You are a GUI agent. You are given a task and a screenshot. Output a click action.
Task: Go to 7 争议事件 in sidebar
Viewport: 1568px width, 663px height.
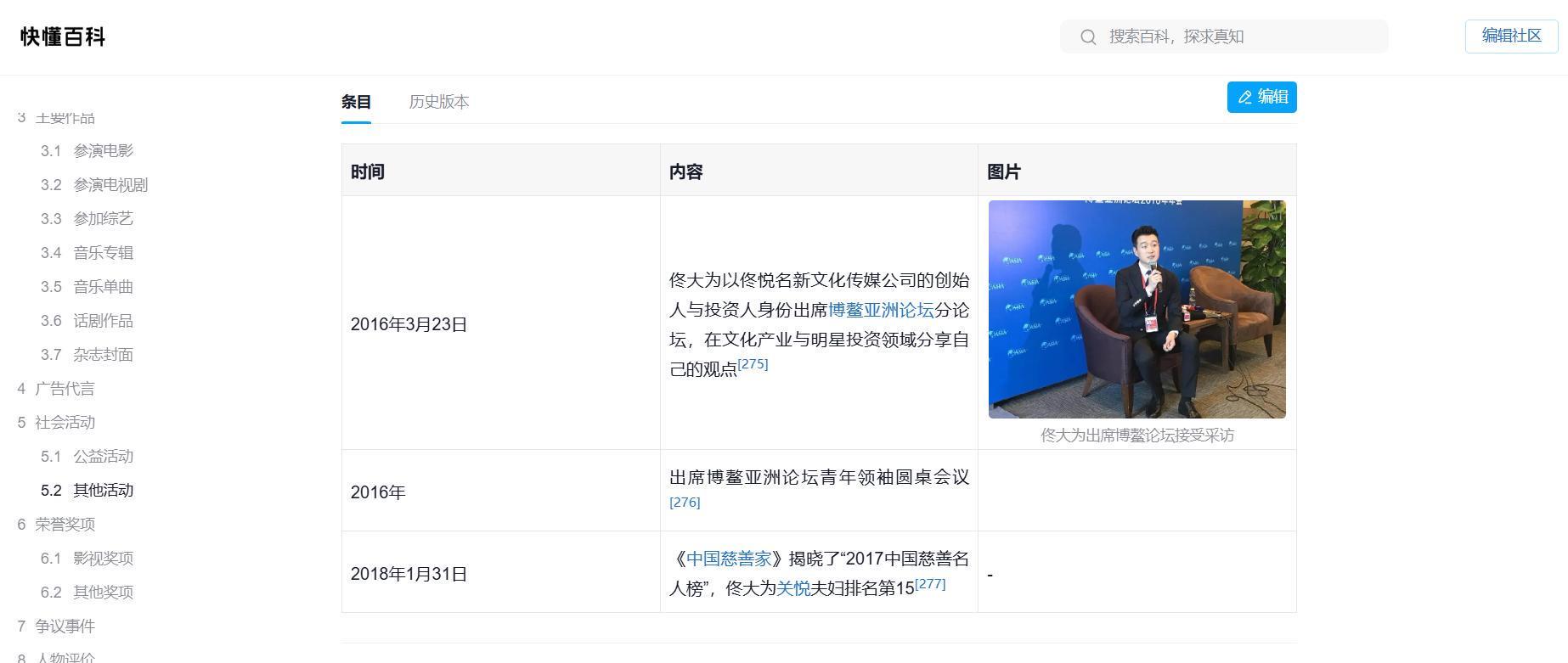point(65,626)
